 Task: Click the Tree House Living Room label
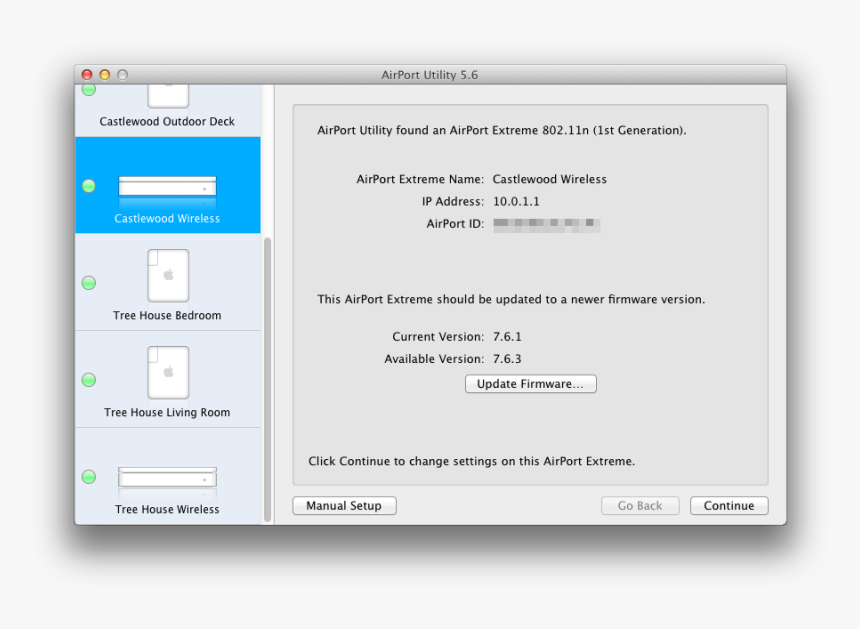click(x=167, y=412)
